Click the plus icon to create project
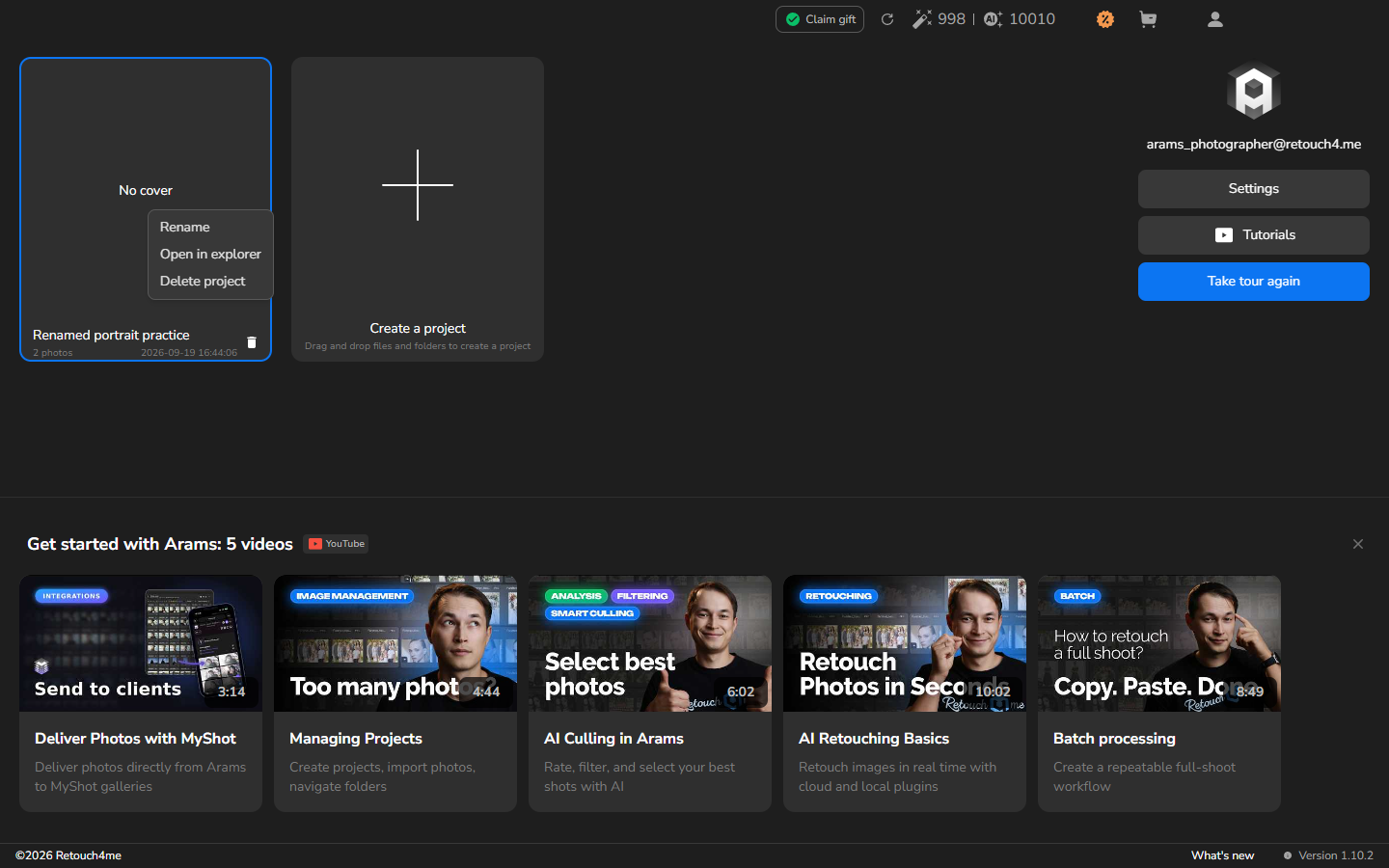Image resolution: width=1389 pixels, height=868 pixels. pyautogui.click(x=418, y=185)
